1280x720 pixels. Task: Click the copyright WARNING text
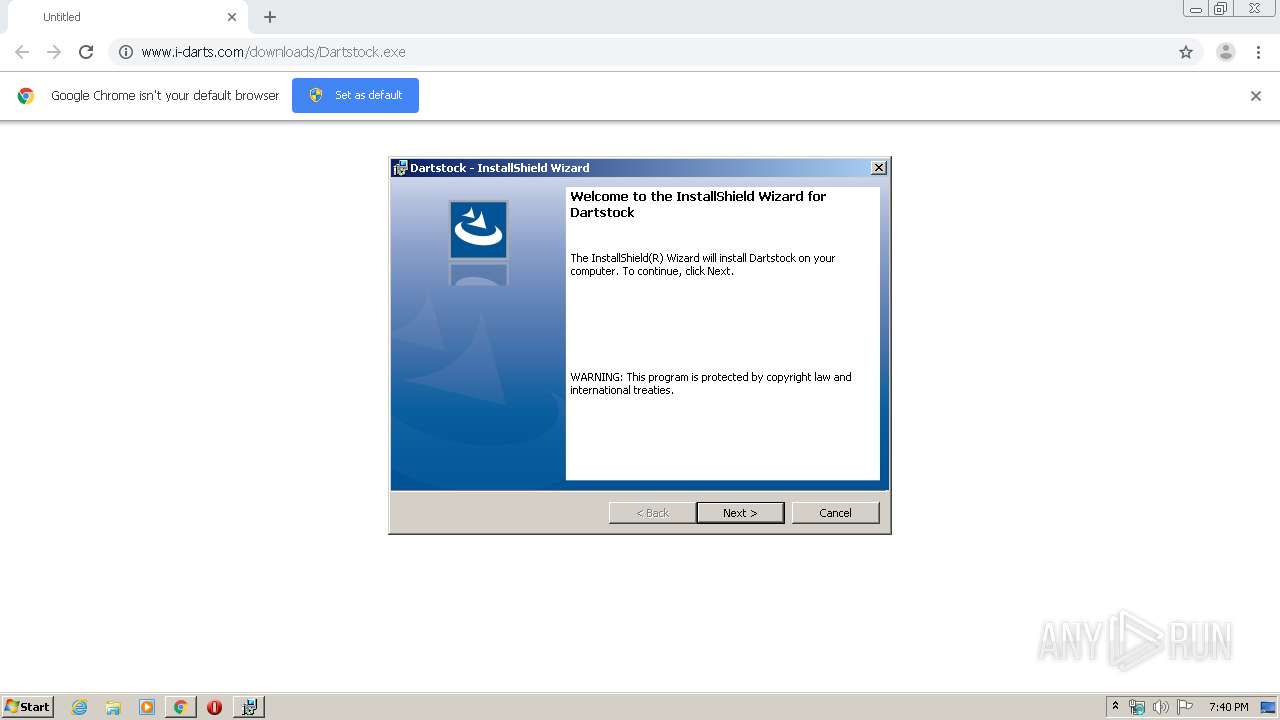click(x=711, y=384)
